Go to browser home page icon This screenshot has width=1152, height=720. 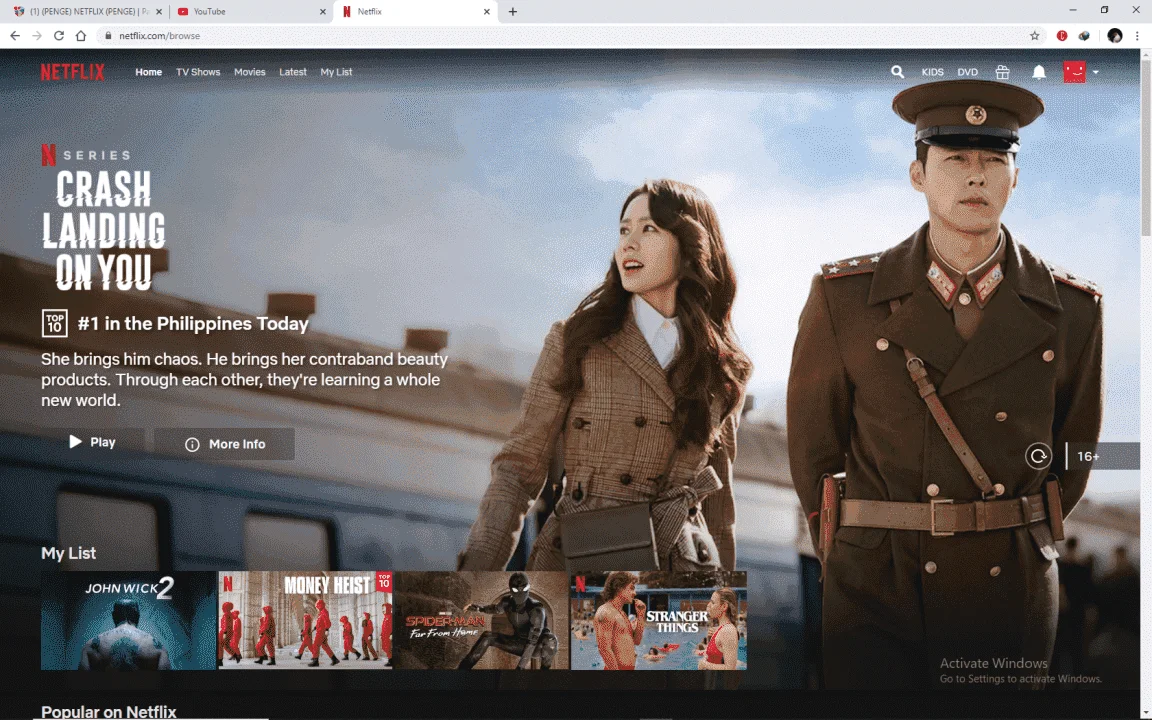(81, 35)
